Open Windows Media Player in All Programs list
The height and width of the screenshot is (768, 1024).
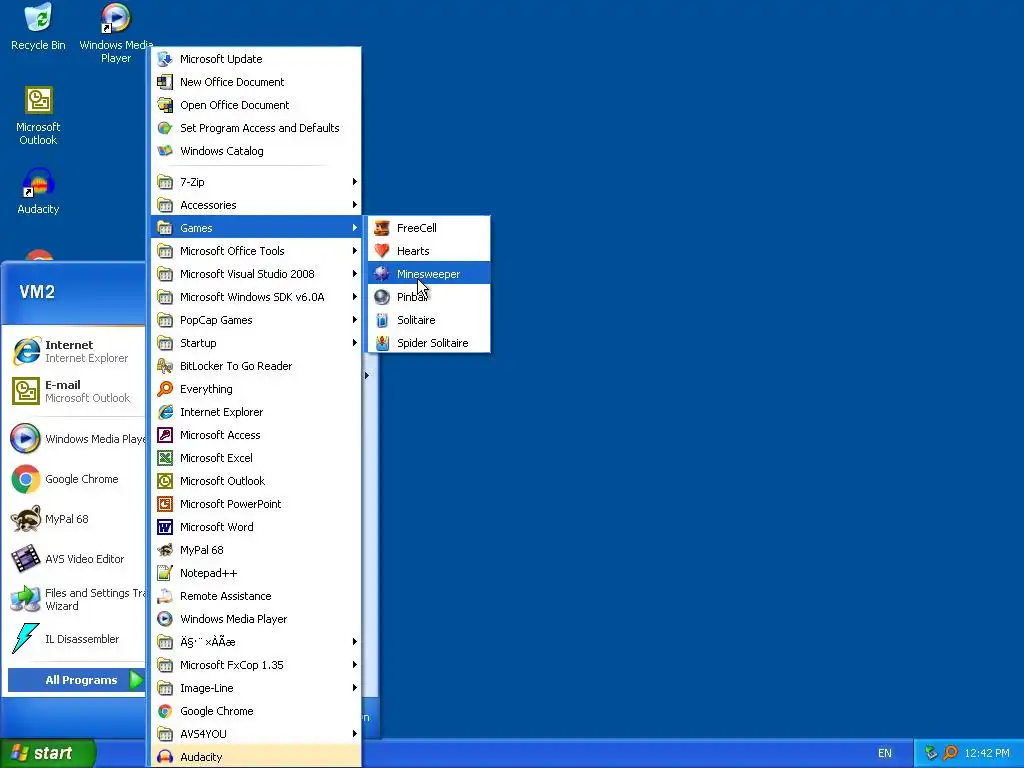[256, 619]
